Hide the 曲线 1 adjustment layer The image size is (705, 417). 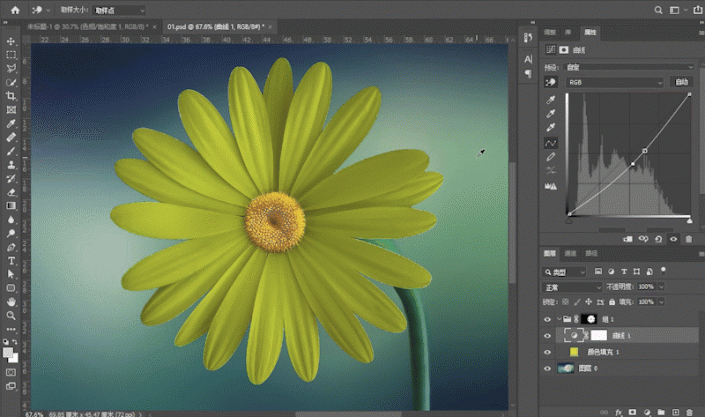coord(548,336)
